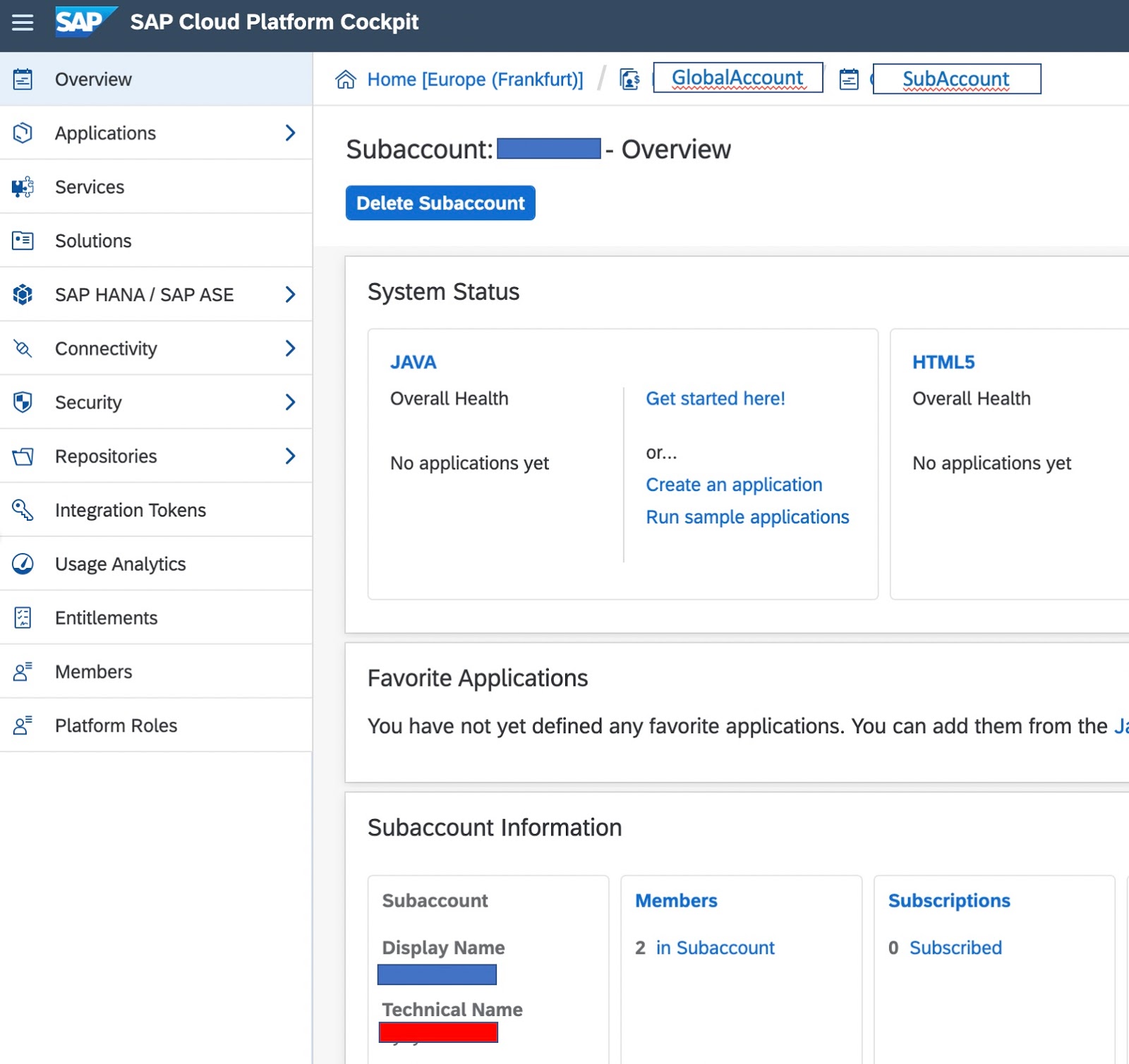Expand the Applications submenu chevron
Screen dimensions: 1129x1064
point(290,133)
